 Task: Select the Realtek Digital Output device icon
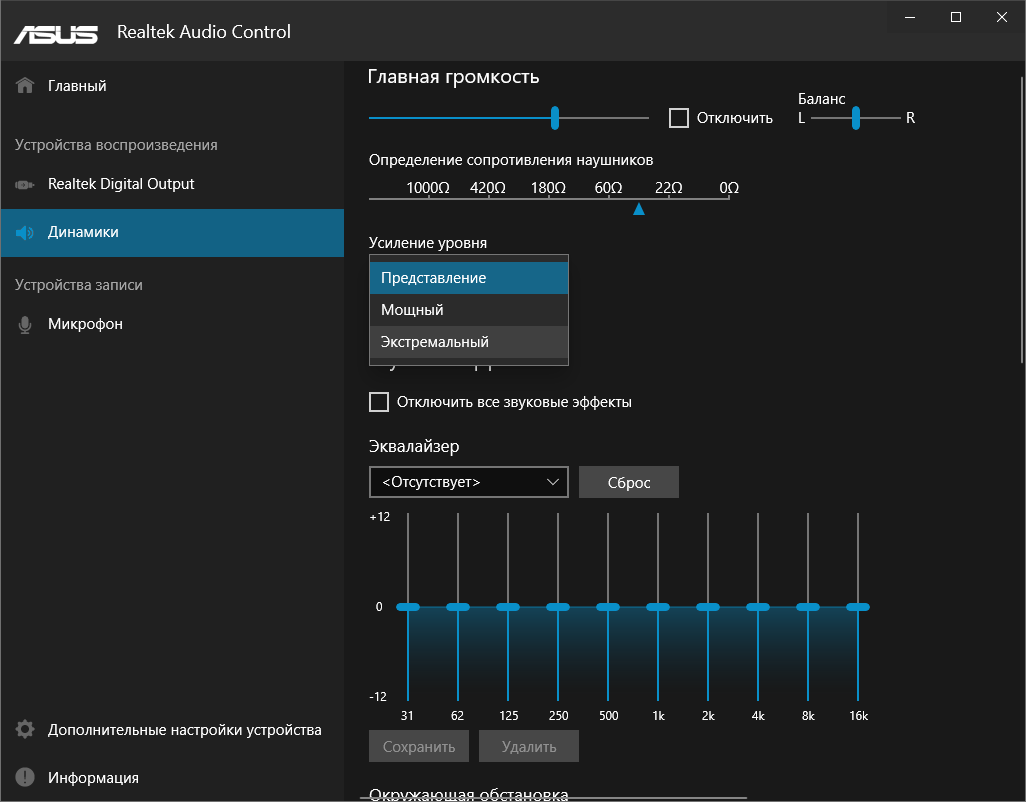pyautogui.click(x=26, y=184)
